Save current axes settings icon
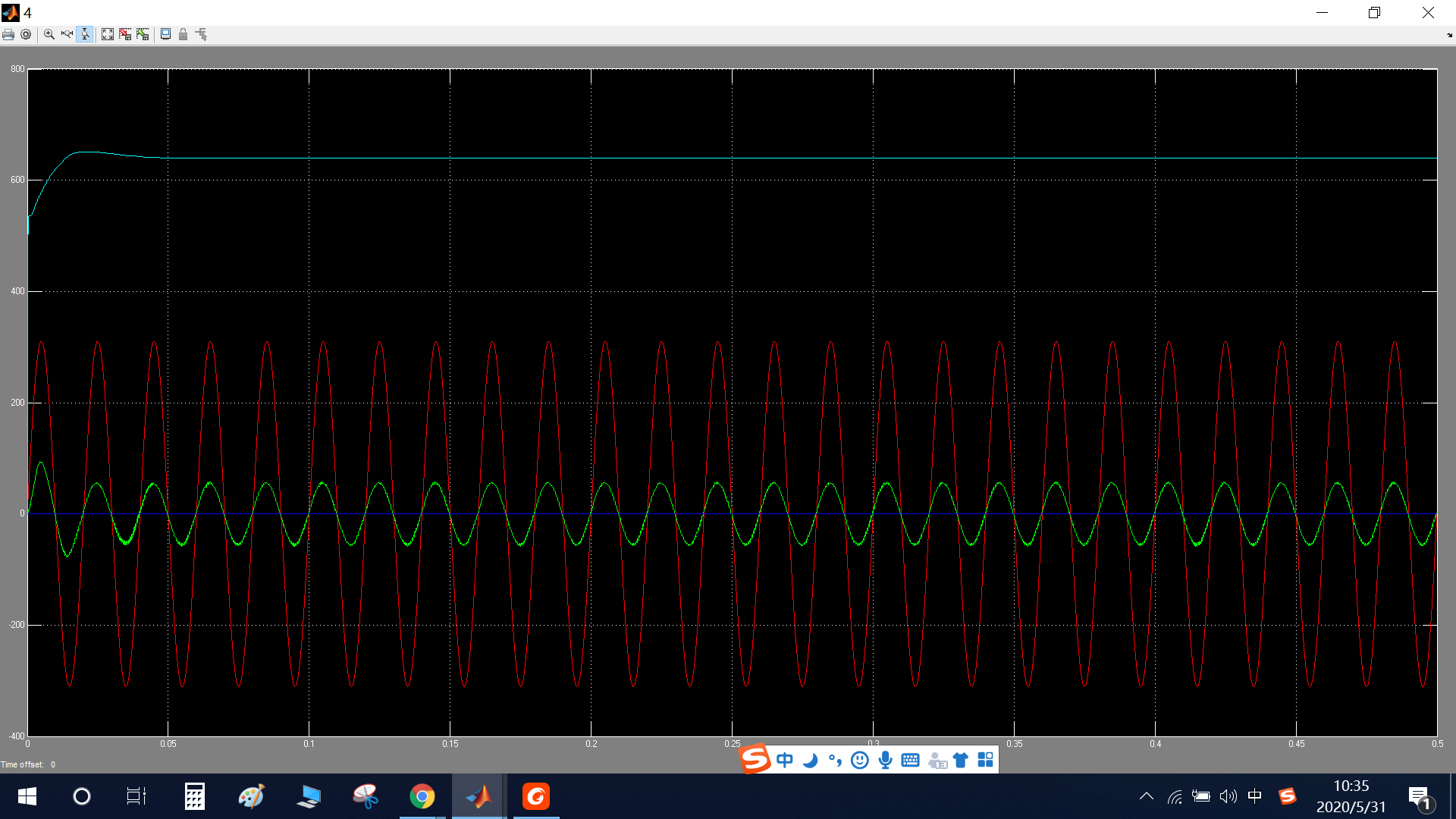The width and height of the screenshot is (1456, 819). tap(125, 35)
